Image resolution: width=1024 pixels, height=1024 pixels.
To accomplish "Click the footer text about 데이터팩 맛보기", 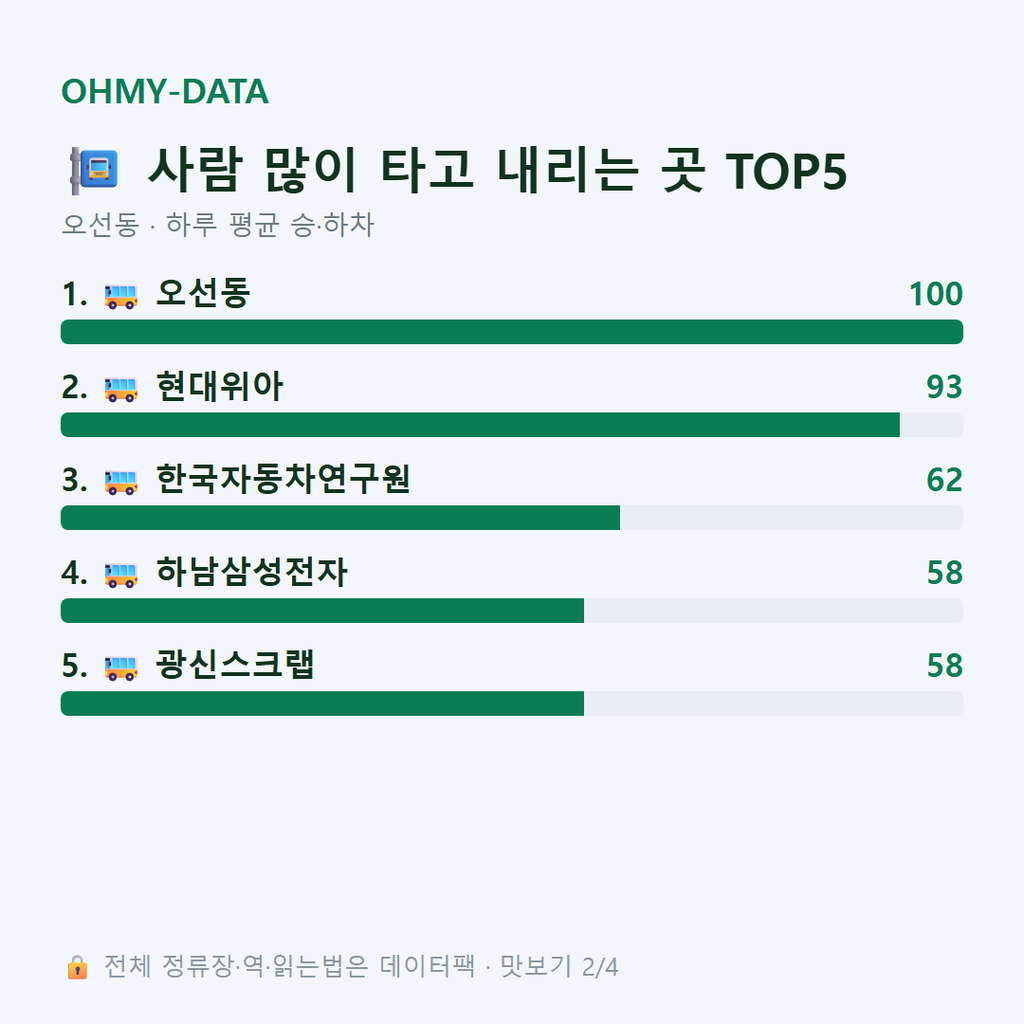I will pyautogui.click(x=360, y=967).
